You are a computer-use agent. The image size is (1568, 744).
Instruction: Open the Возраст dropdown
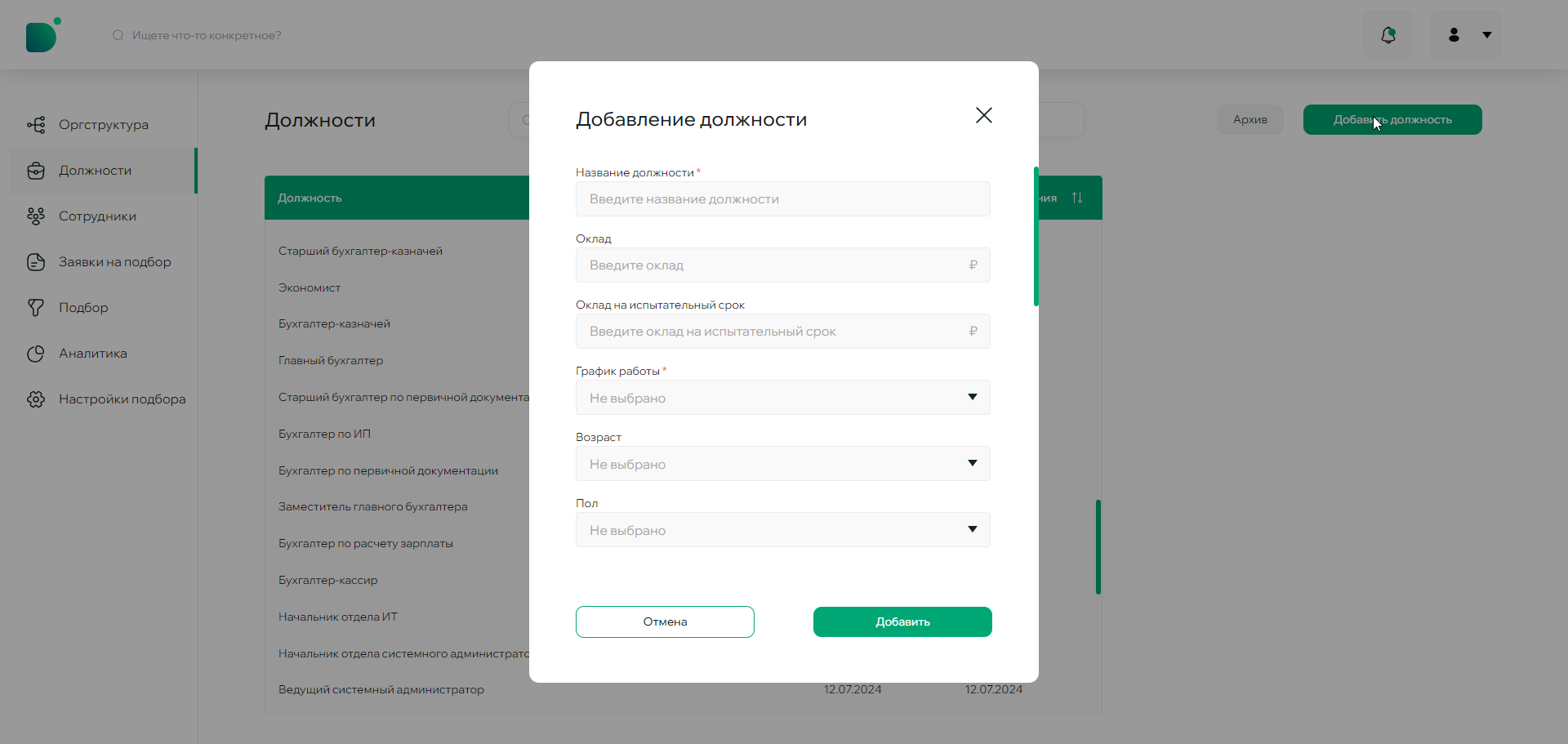click(783, 464)
